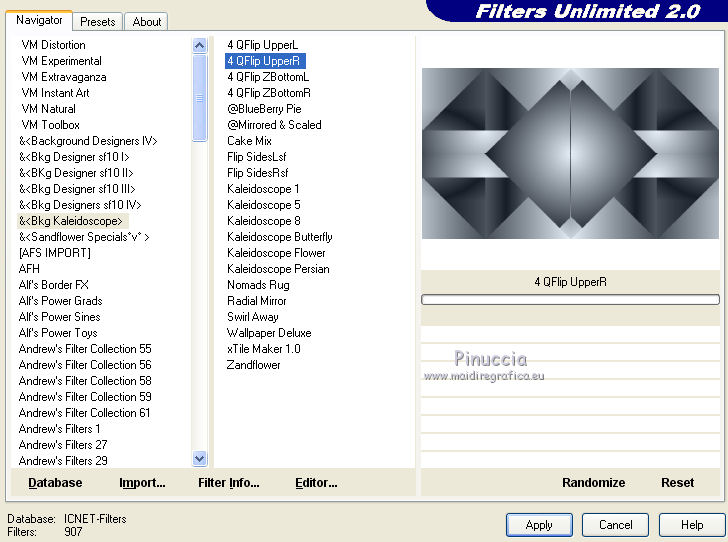
Task: Choose the Swirl Away filter
Action: (x=253, y=317)
